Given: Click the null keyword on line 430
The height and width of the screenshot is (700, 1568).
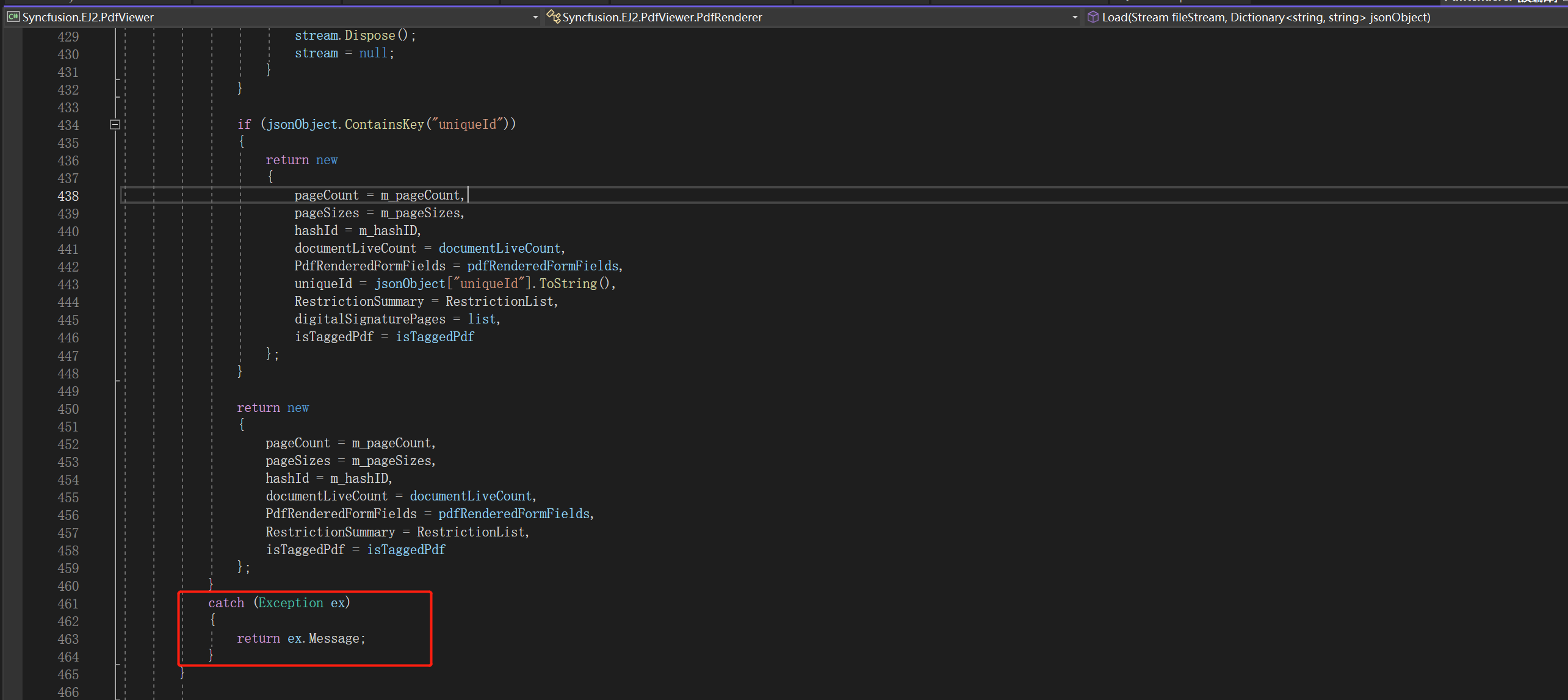Looking at the screenshot, I should tap(373, 53).
